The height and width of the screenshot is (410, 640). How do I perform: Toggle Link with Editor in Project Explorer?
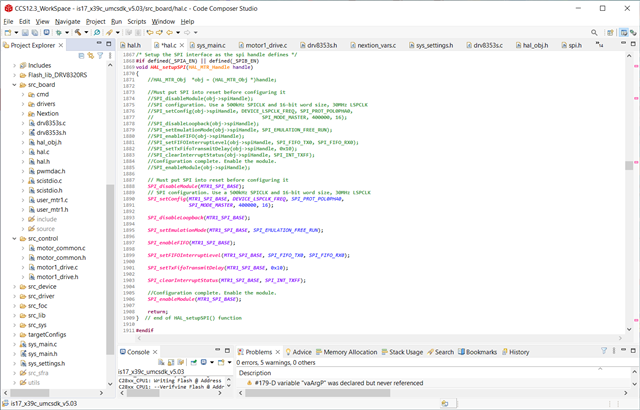(91, 55)
